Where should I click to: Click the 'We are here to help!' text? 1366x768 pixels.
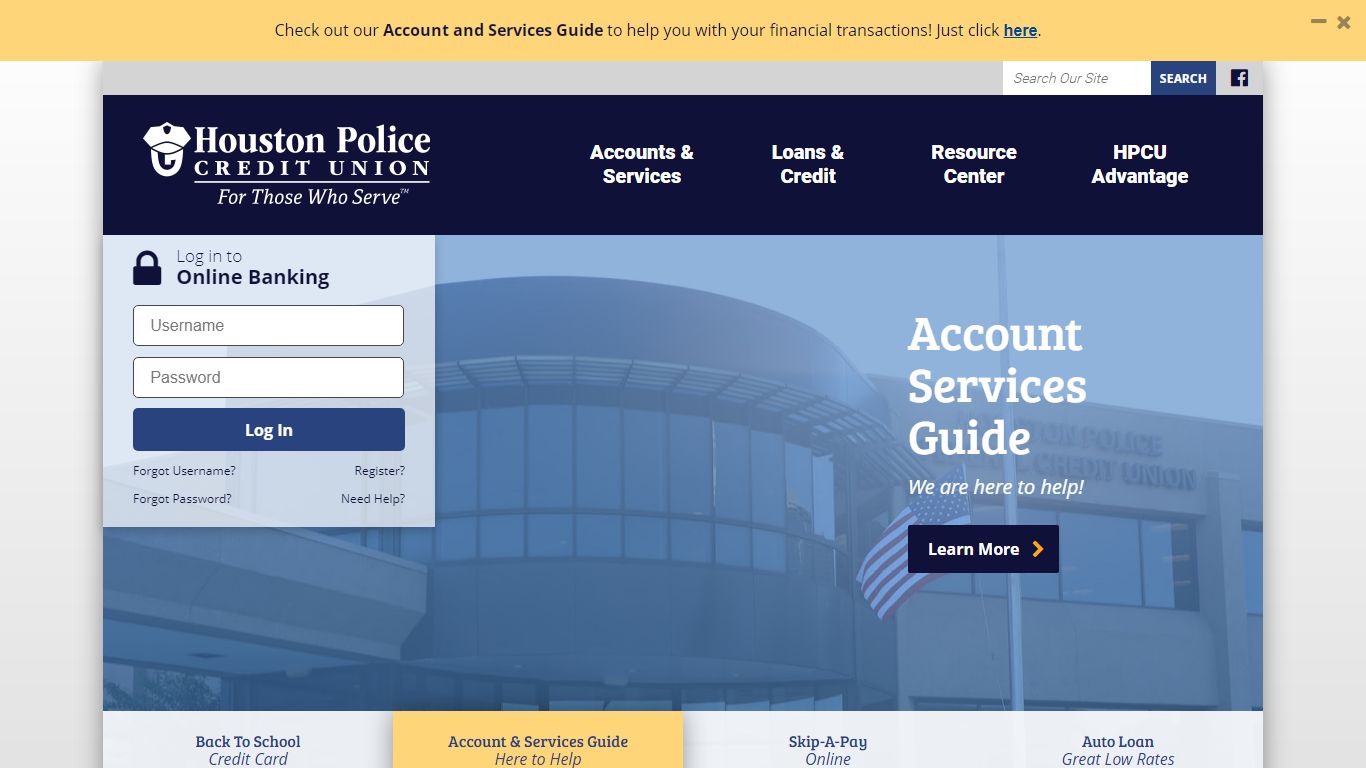point(996,488)
